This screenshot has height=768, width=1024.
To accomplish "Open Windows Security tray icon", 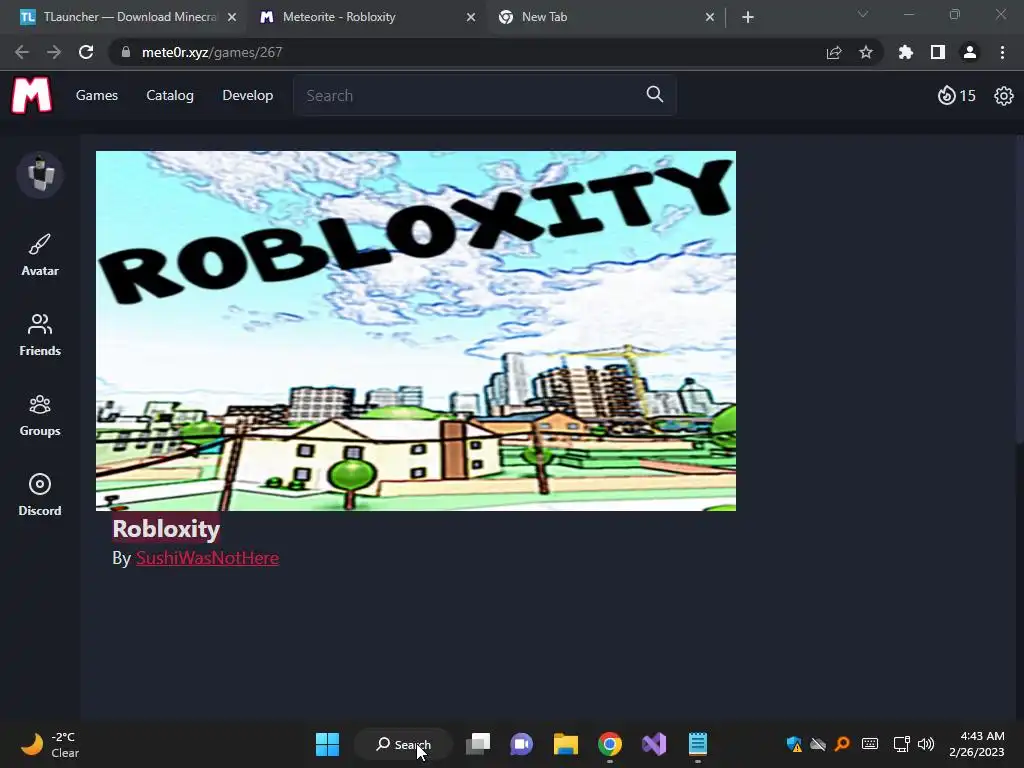I will tap(793, 744).
